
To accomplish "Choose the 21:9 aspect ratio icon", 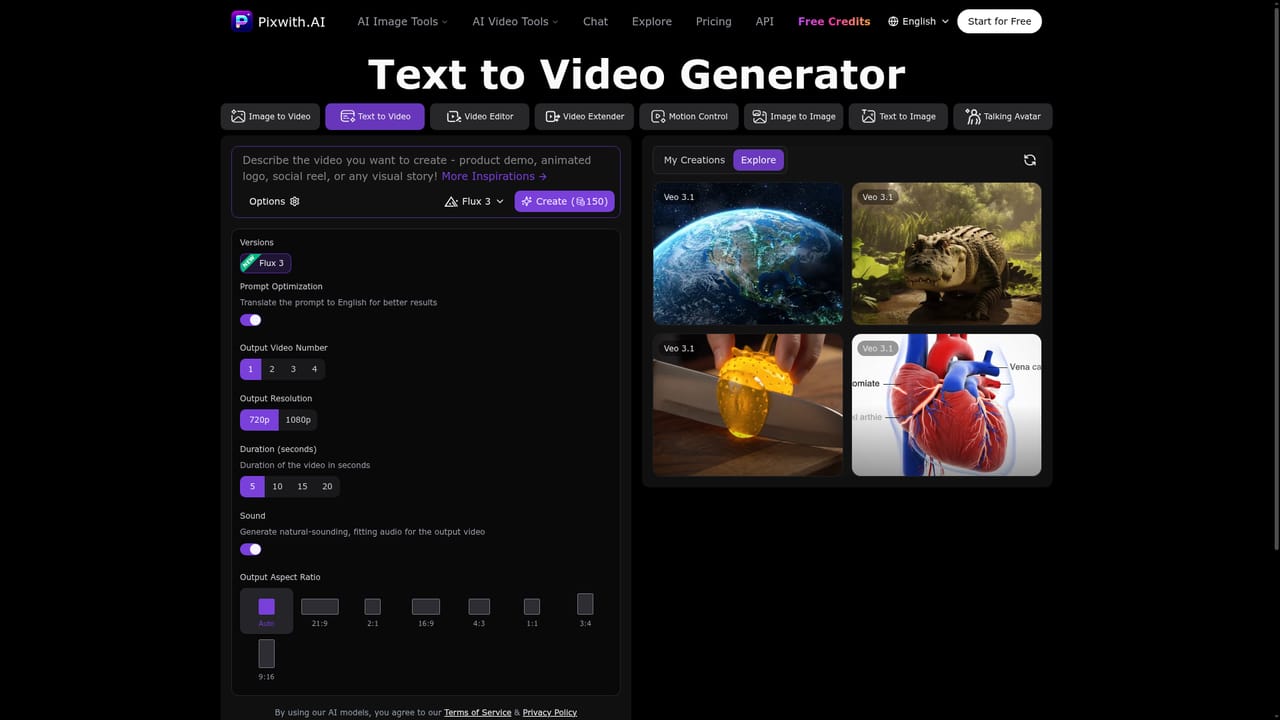I will 320,606.
